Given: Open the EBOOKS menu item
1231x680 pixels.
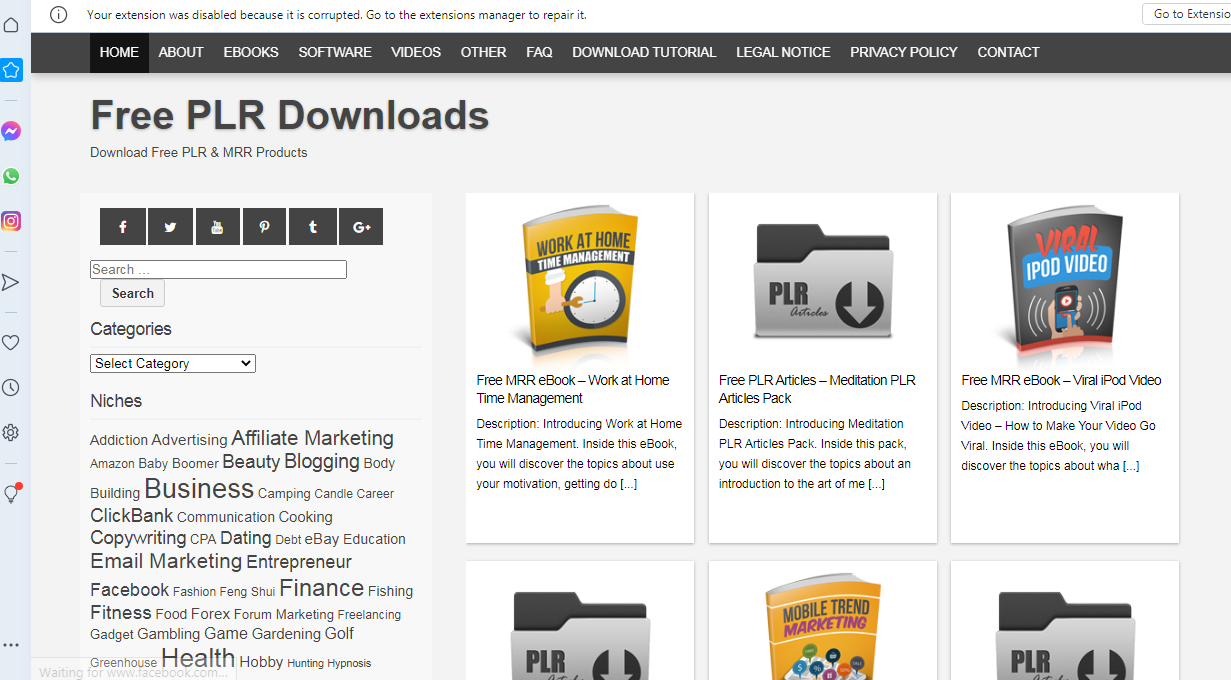Looking at the screenshot, I should pyautogui.click(x=251, y=52).
